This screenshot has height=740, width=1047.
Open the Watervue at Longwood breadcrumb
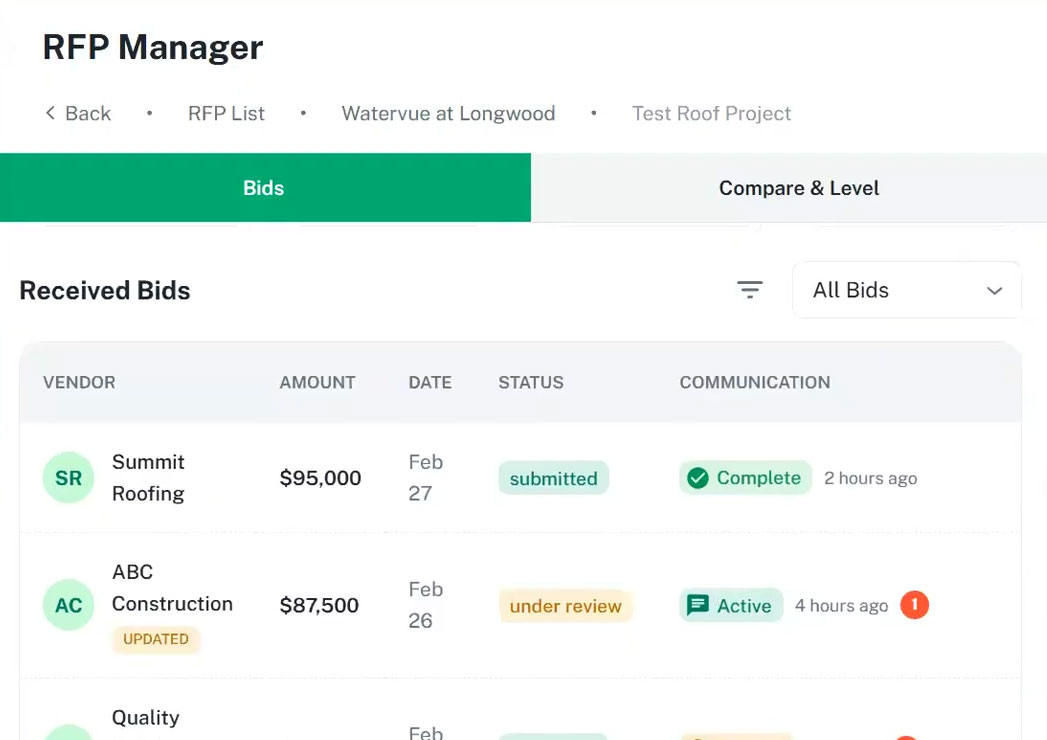point(448,114)
